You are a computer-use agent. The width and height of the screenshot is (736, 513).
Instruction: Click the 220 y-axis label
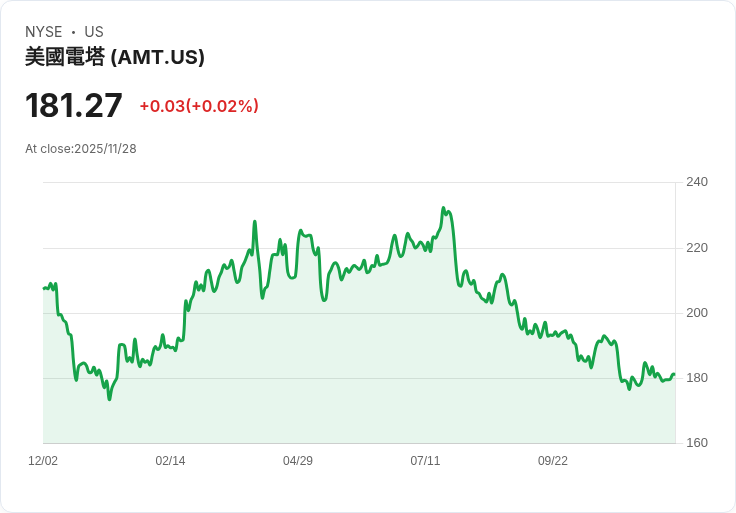697,247
